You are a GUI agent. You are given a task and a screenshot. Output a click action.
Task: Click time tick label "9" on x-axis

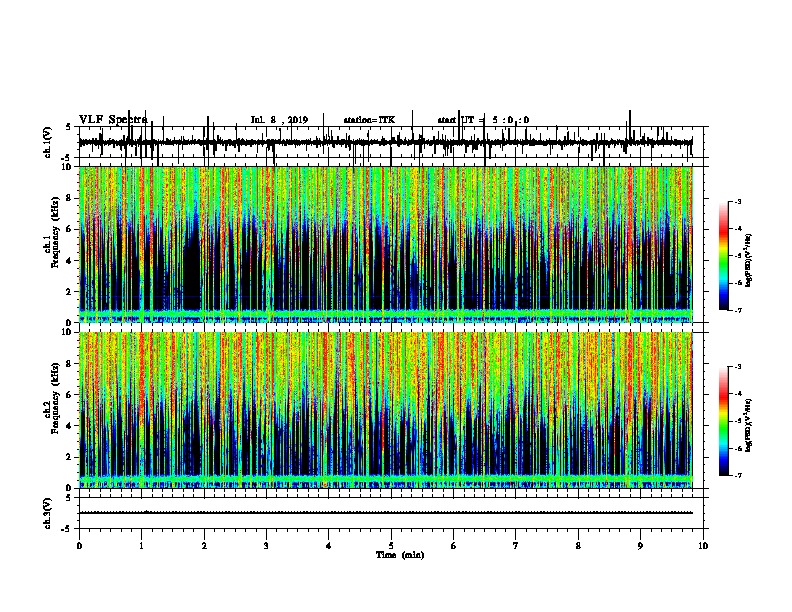(640, 546)
